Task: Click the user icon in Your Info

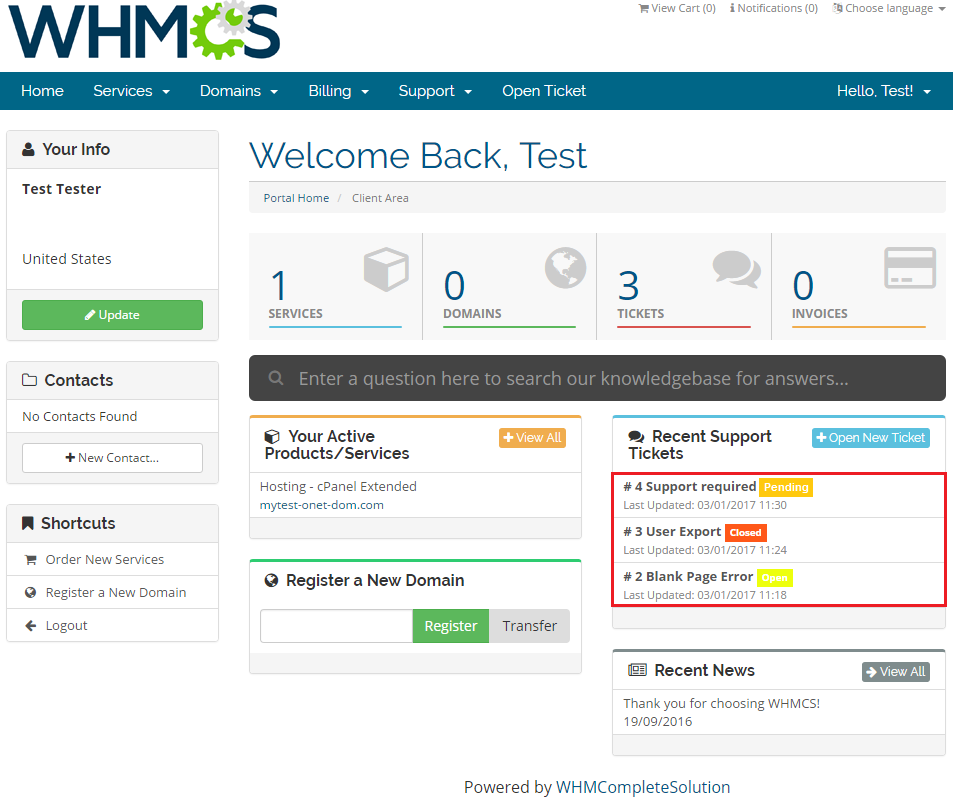Action: point(28,149)
